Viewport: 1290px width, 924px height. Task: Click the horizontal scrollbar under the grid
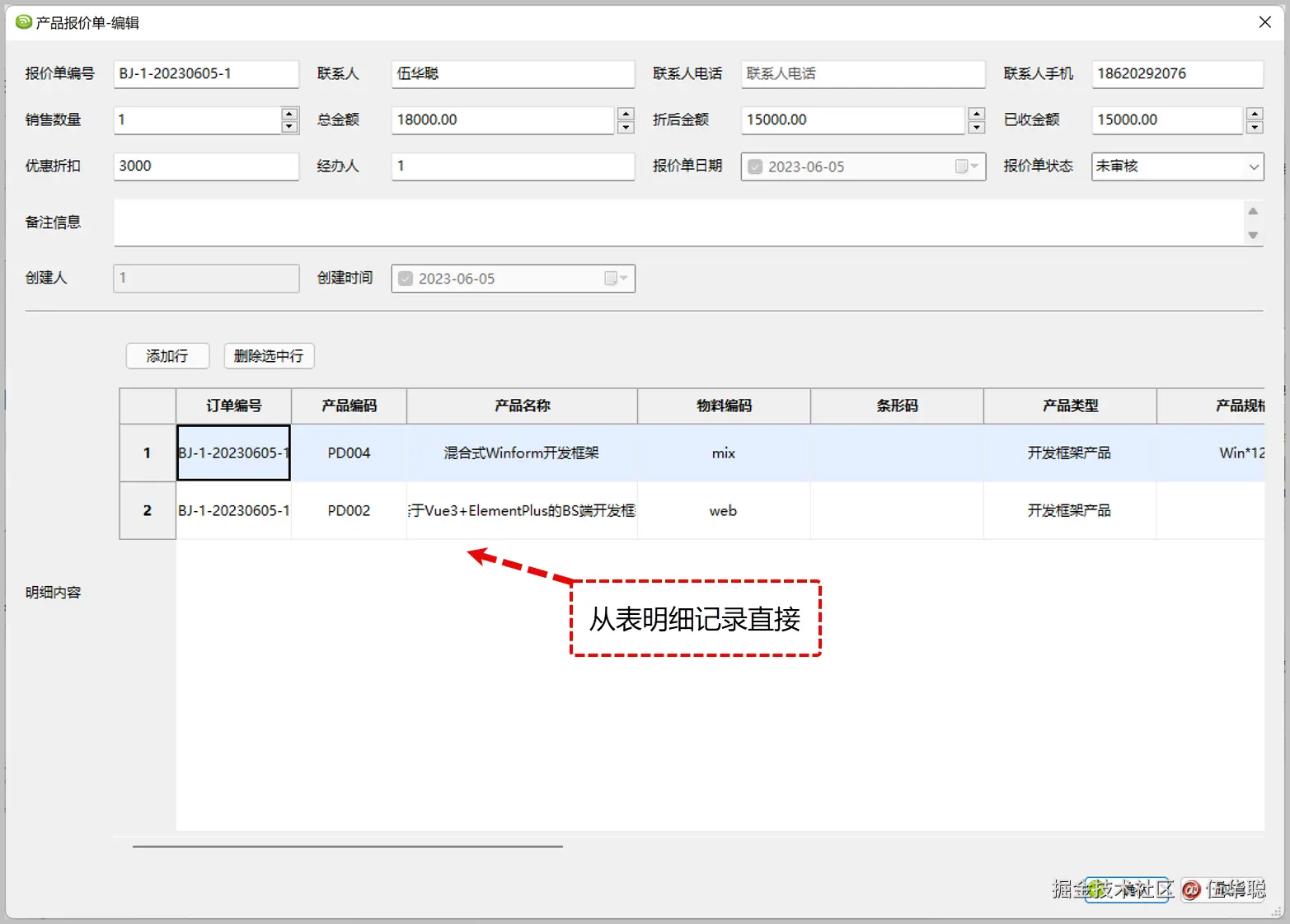[x=348, y=847]
